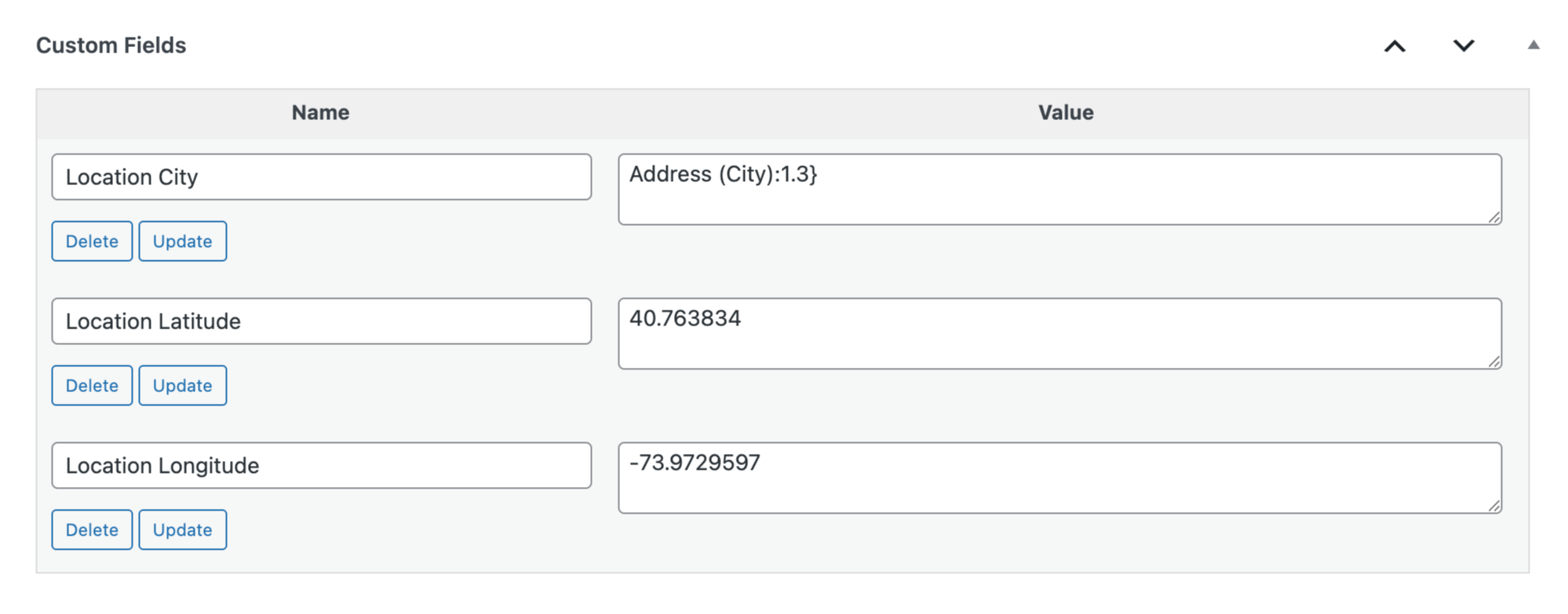
Task: Click the Location Latitude name input
Action: tap(321, 322)
